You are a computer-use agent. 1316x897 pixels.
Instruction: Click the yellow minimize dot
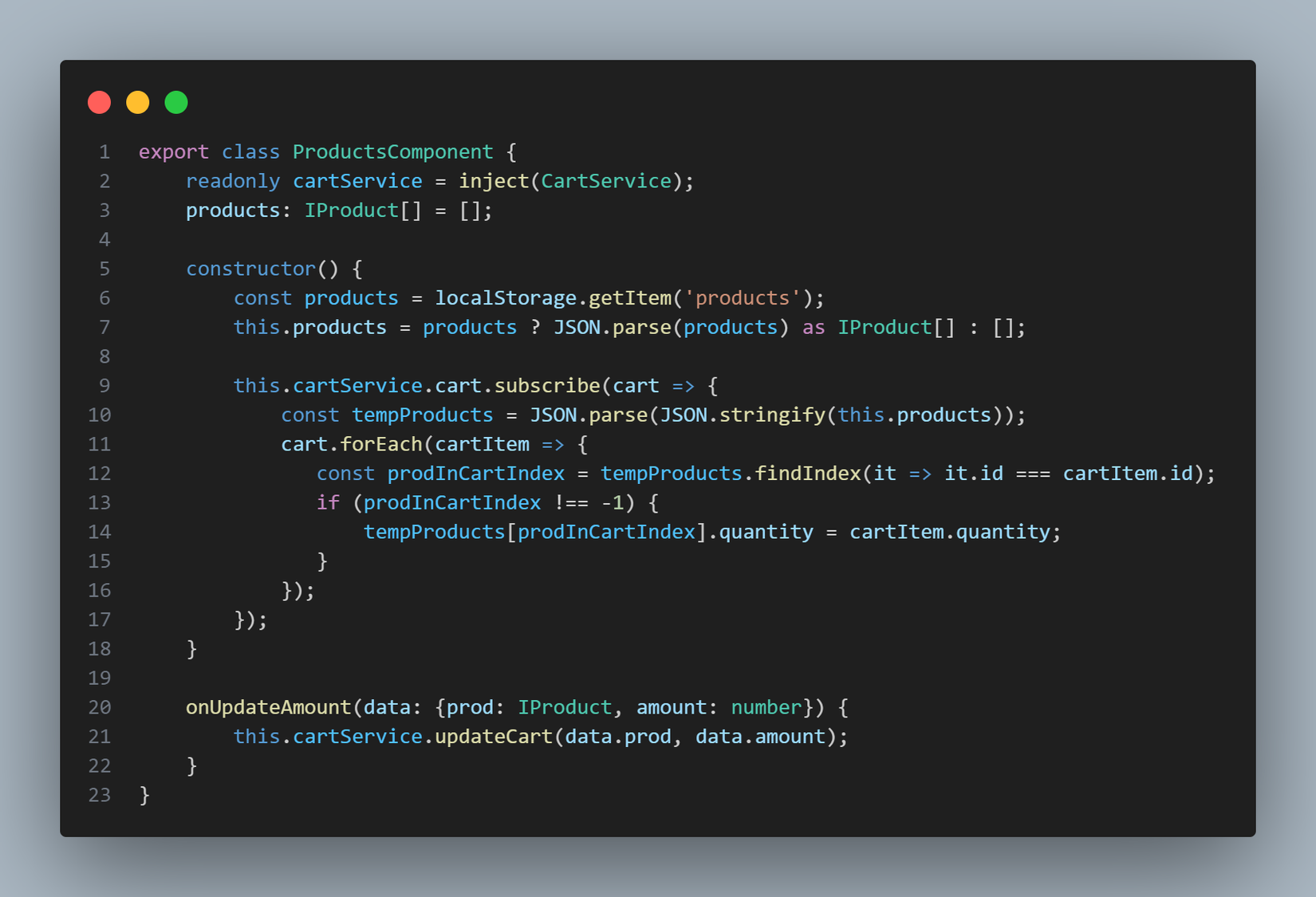click(138, 102)
